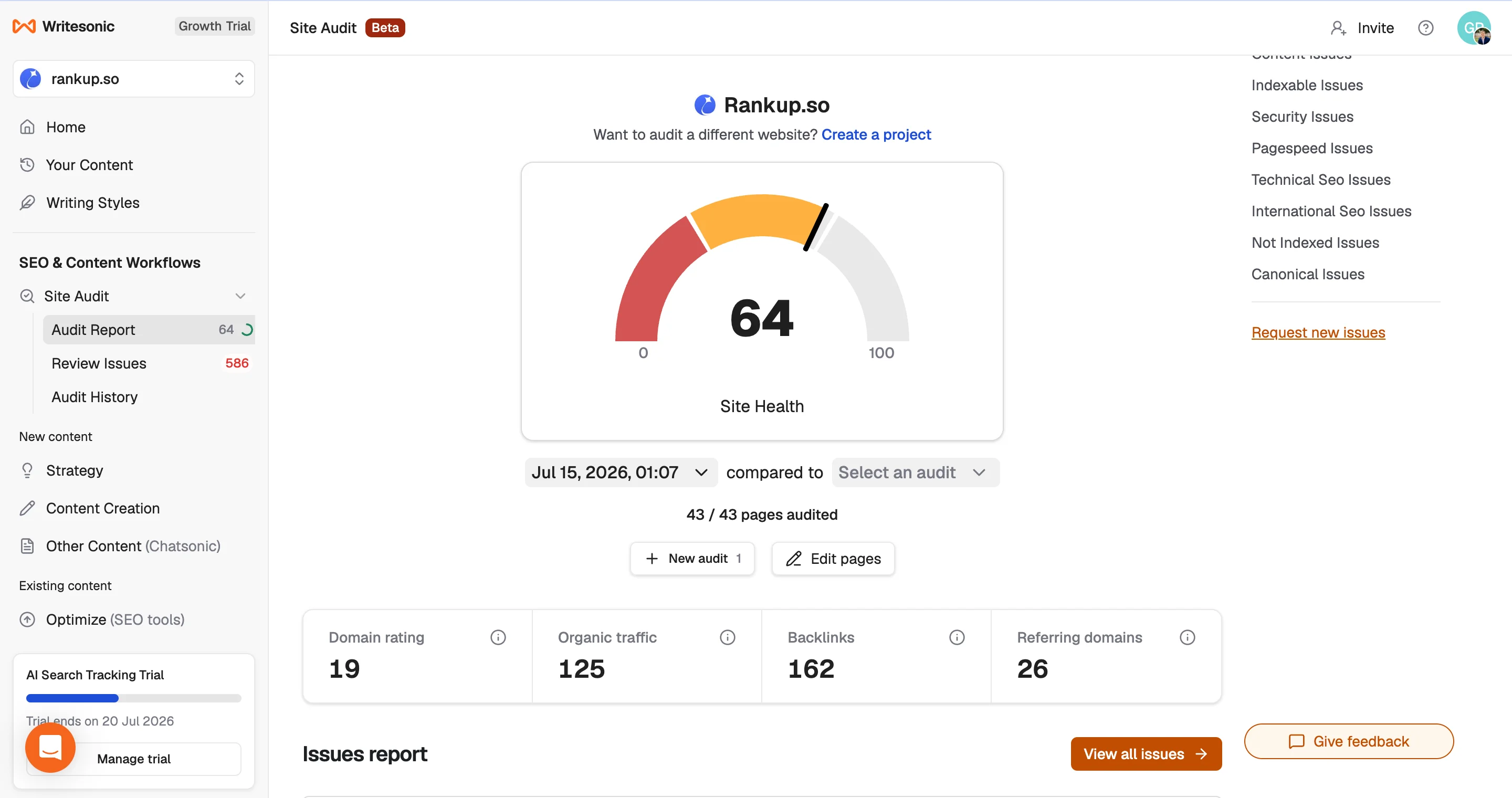Click the Audit Report loading spinner icon
This screenshot has width=1512, height=798.
[x=247, y=330]
